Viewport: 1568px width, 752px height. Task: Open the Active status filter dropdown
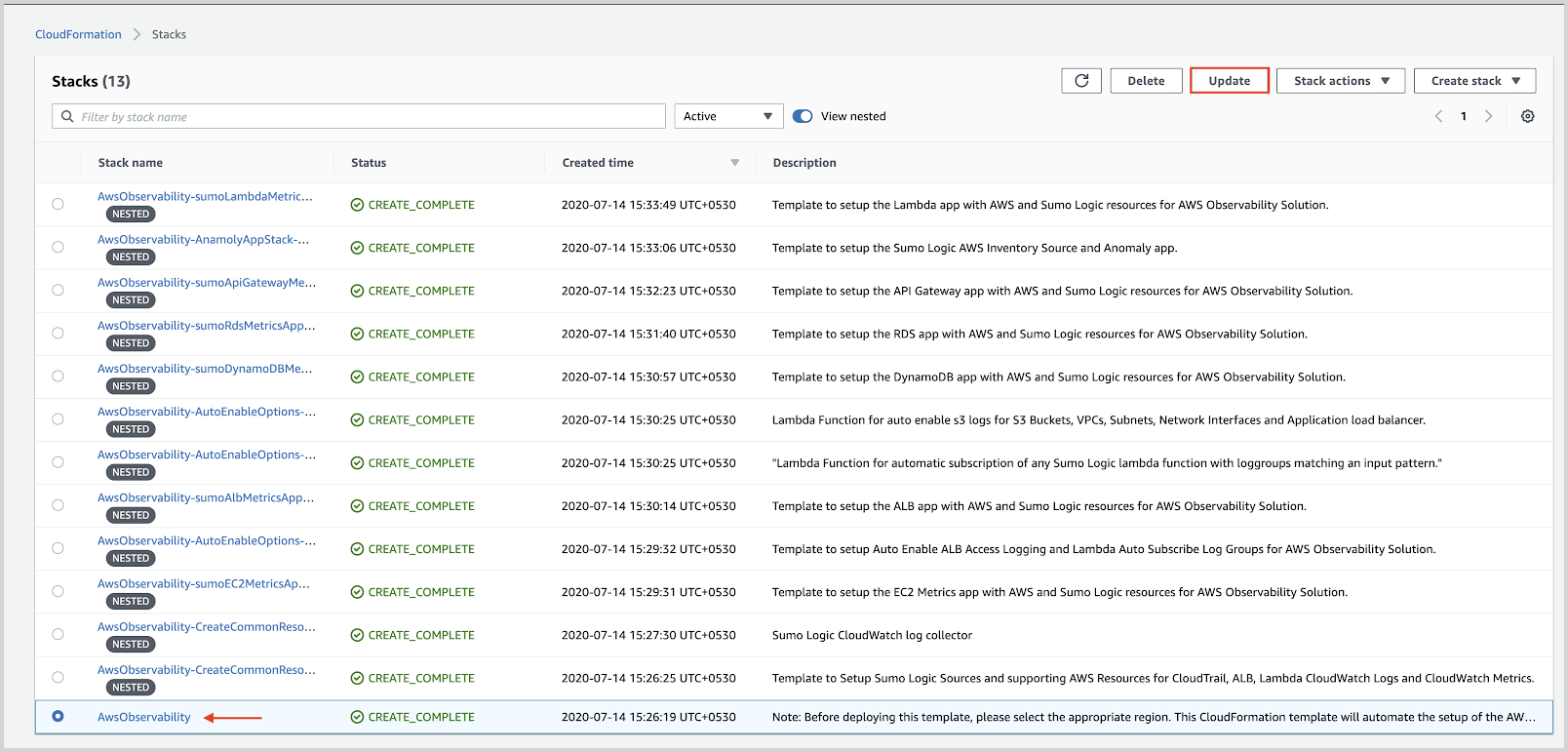(727, 116)
